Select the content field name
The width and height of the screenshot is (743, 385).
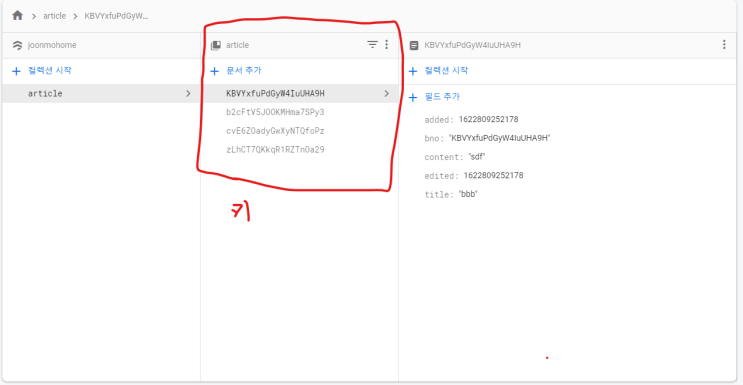(x=444, y=157)
